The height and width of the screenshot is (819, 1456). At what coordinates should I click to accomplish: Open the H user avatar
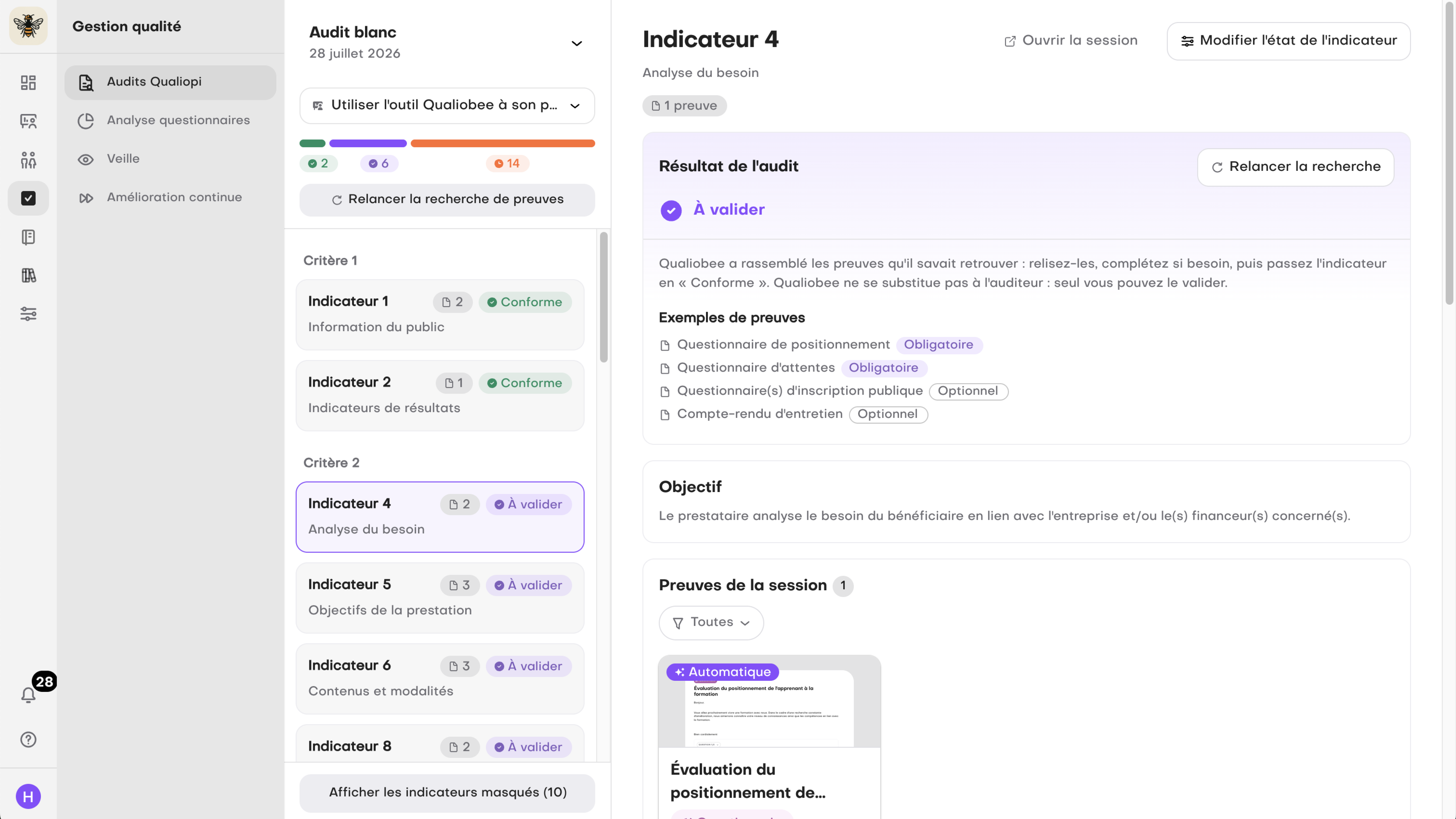pos(28,796)
